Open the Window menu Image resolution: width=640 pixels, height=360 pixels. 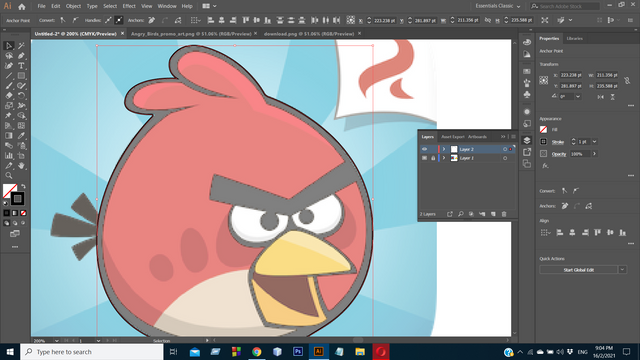tap(167, 6)
